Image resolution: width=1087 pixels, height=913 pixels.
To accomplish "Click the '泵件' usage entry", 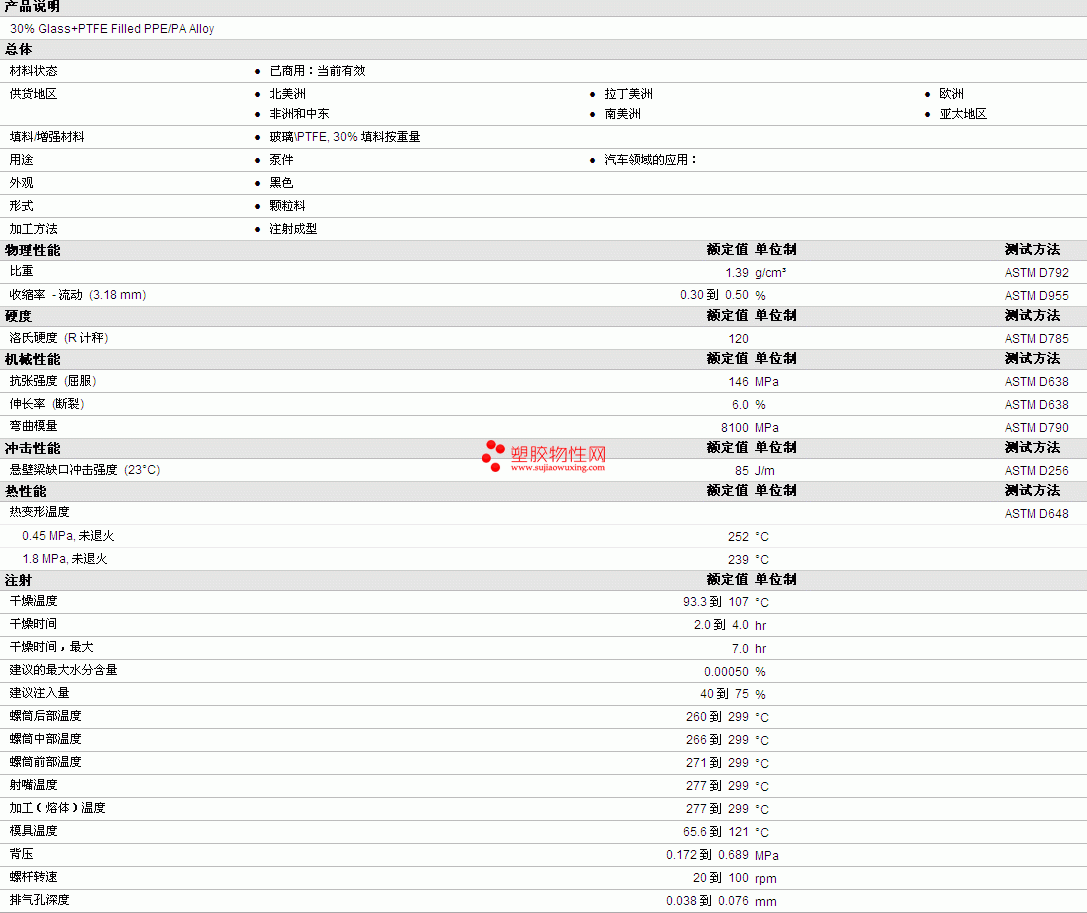I will coord(281,159).
